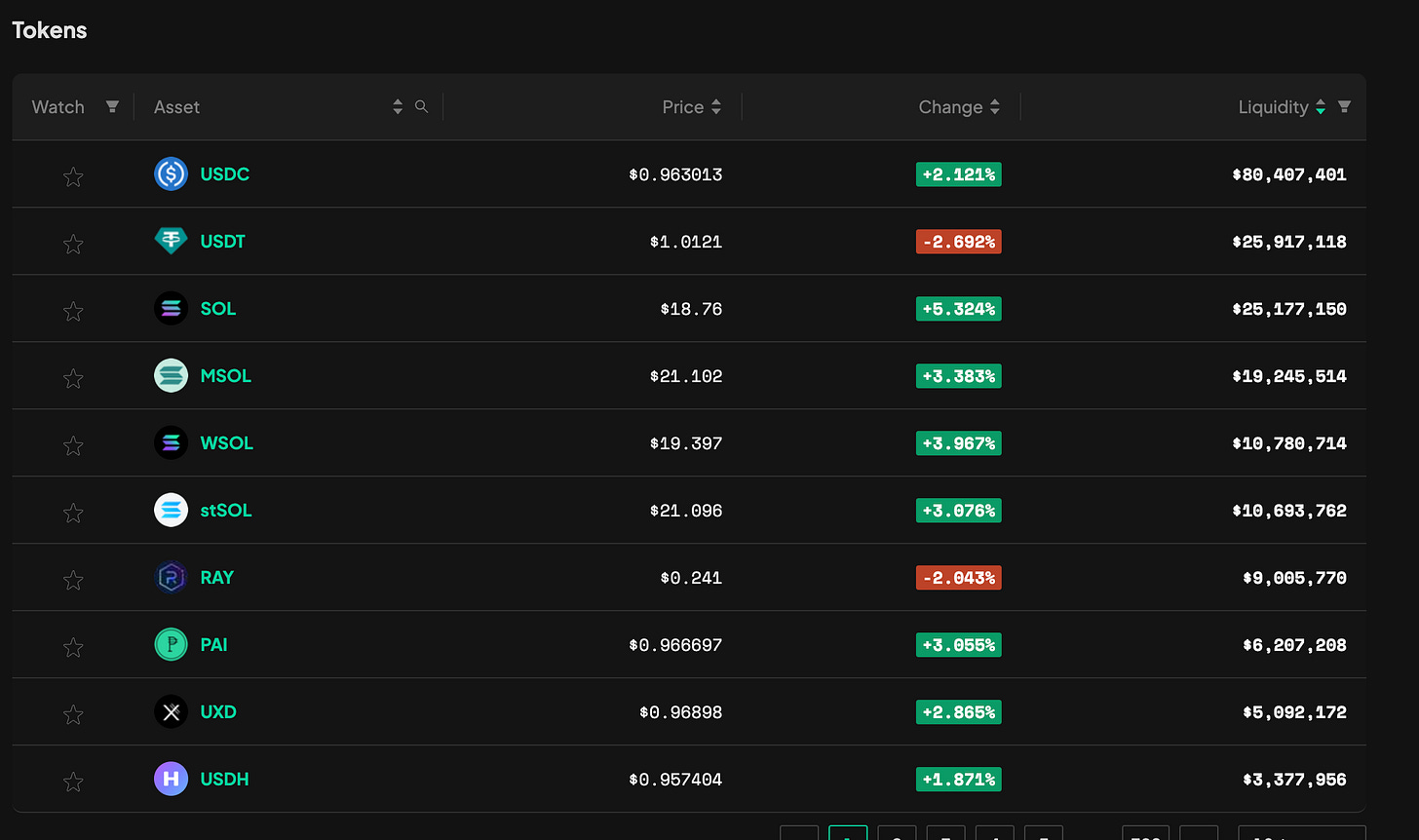This screenshot has height=840, width=1419.
Task: Click the RAY hexagonal token icon
Action: point(171,577)
